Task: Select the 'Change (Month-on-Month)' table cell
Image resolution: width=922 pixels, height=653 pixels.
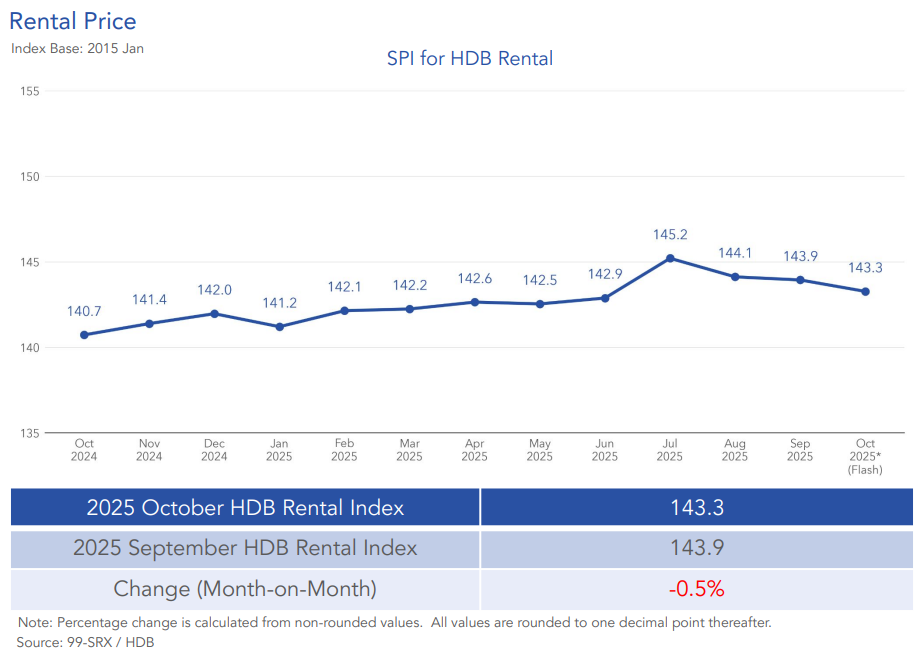Action: coord(245,589)
